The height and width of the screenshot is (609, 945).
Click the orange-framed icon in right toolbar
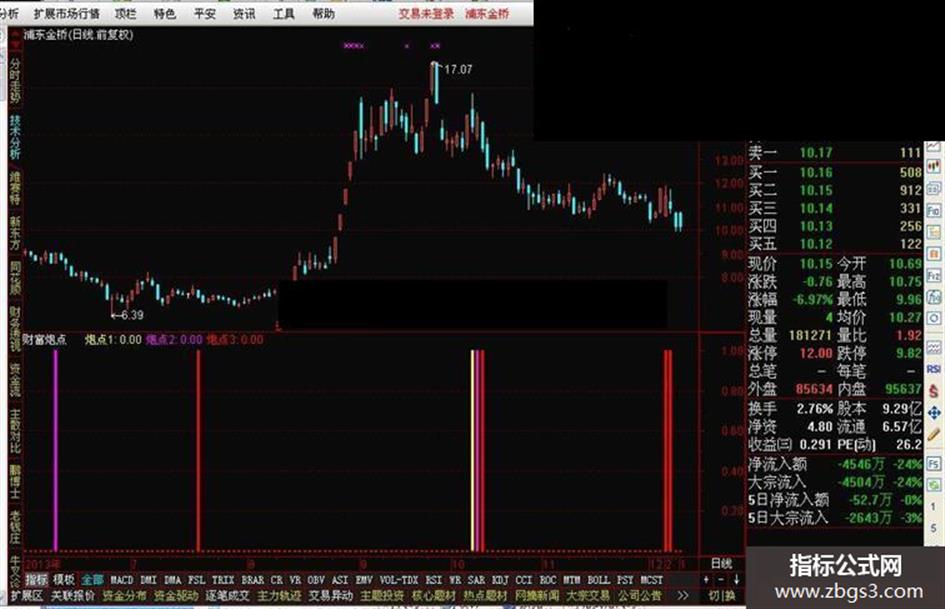pyautogui.click(x=934, y=254)
